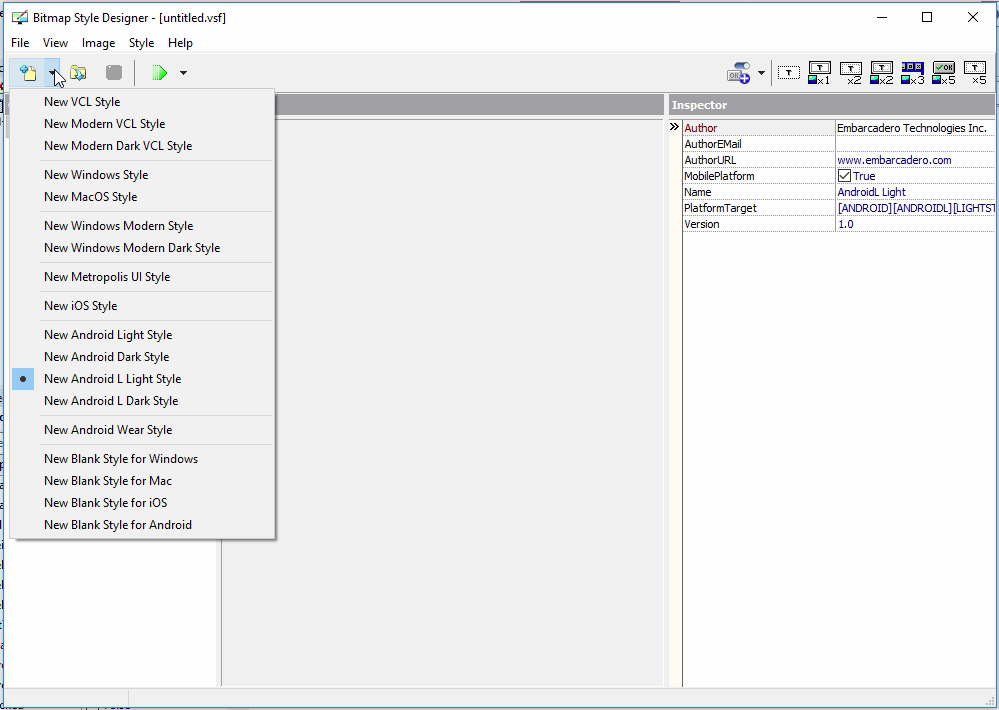
Task: Select the AuthorURL property name
Action: pyautogui.click(x=710, y=160)
